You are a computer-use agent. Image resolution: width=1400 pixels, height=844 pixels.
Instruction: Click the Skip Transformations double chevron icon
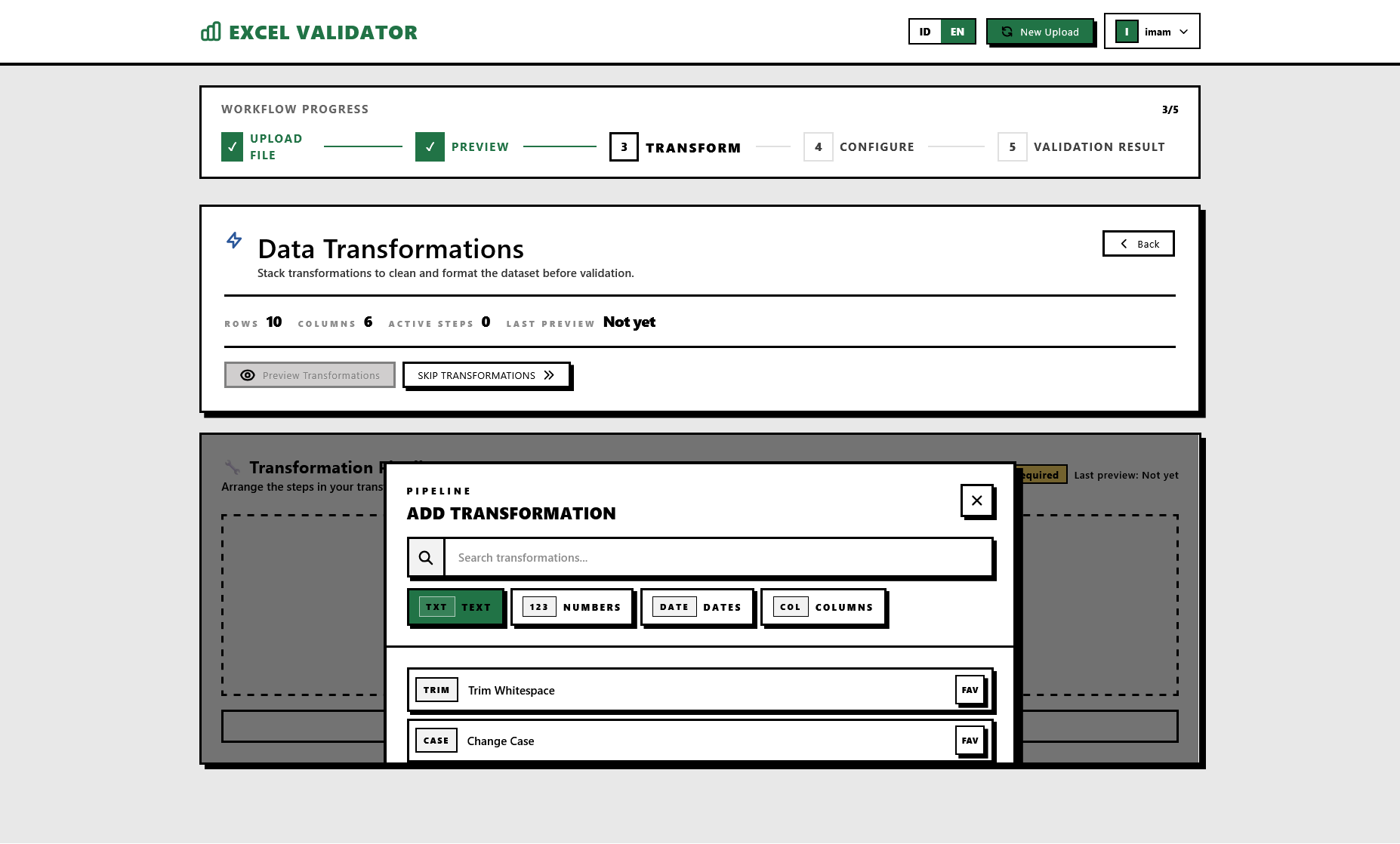[x=549, y=375]
